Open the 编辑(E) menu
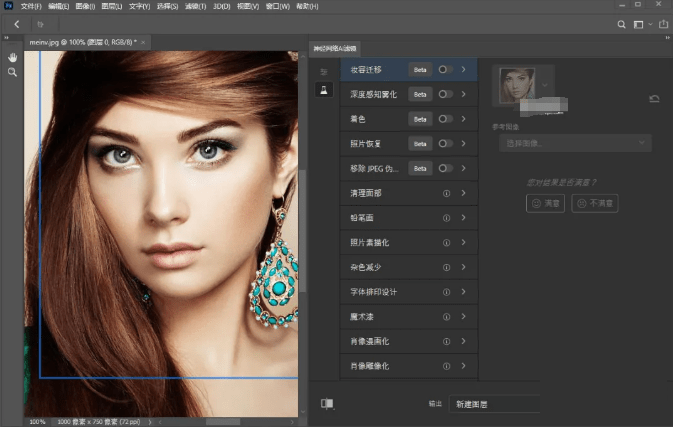This screenshot has height=427, width=673. (x=58, y=6)
